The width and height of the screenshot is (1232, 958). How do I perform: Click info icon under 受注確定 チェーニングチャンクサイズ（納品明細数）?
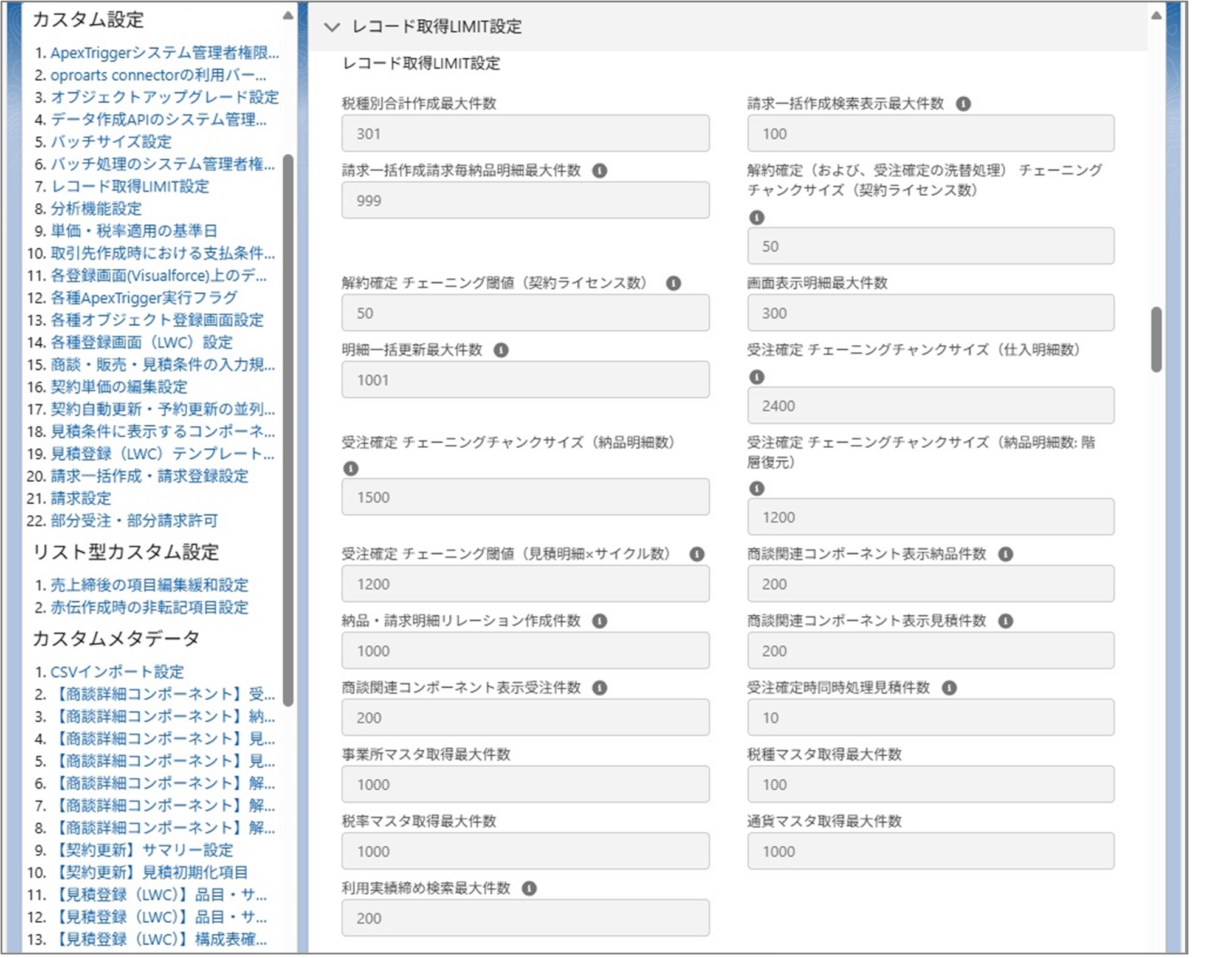(x=351, y=468)
